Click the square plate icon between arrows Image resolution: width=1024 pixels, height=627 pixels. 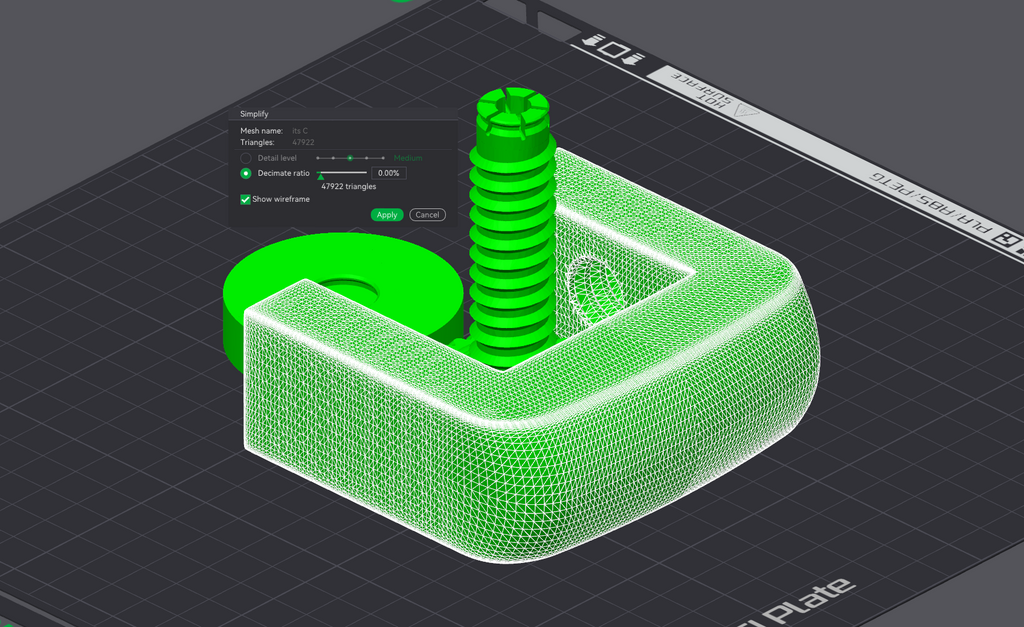tap(615, 50)
